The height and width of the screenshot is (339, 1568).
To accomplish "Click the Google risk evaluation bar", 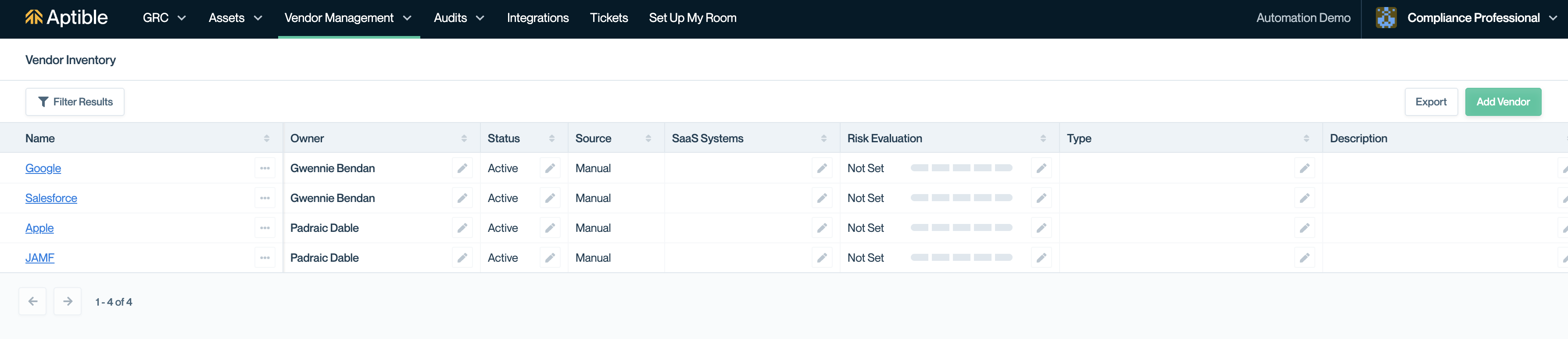I will click(961, 168).
